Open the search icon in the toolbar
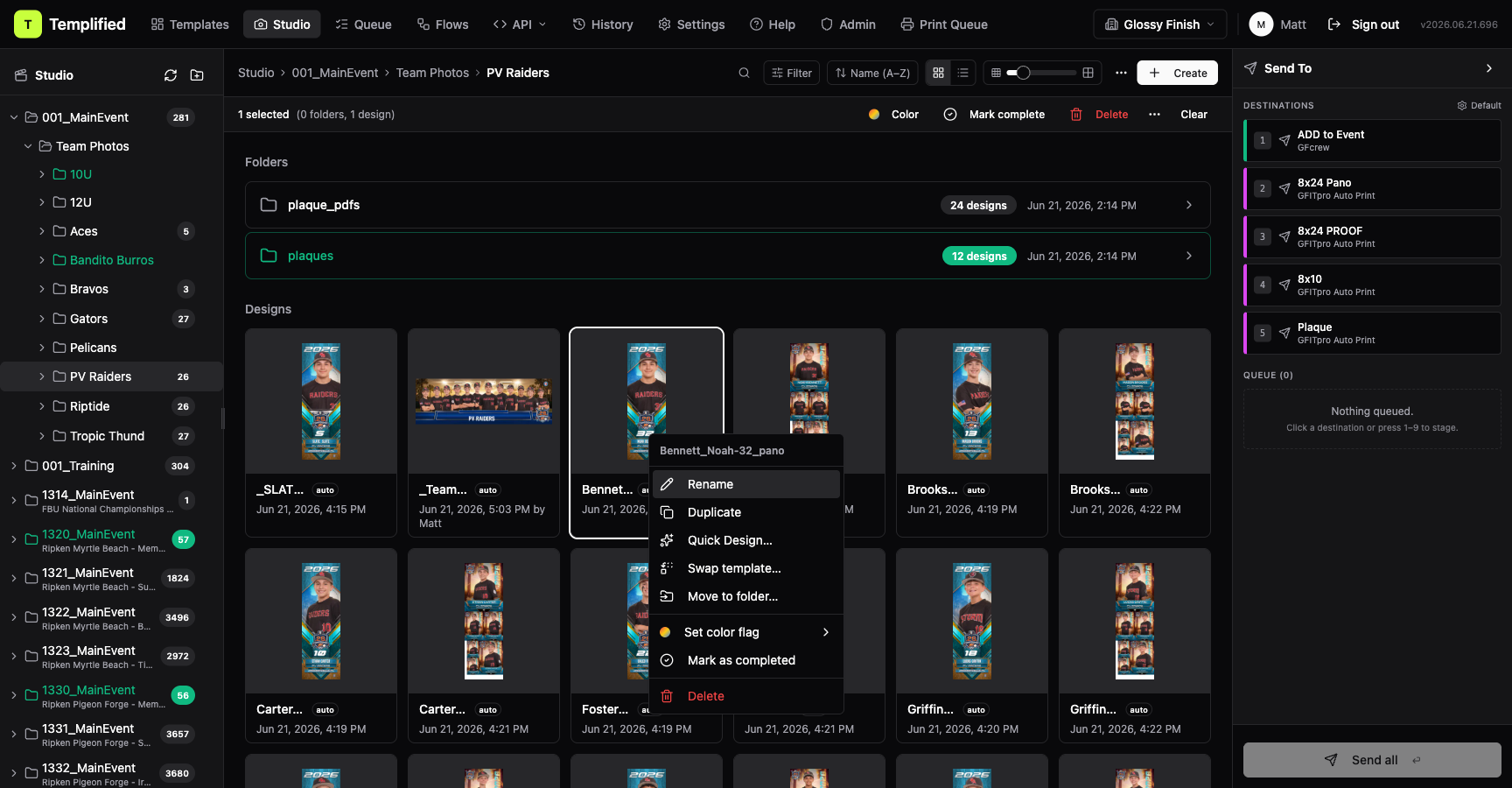This screenshot has height=788, width=1512. 744,73
